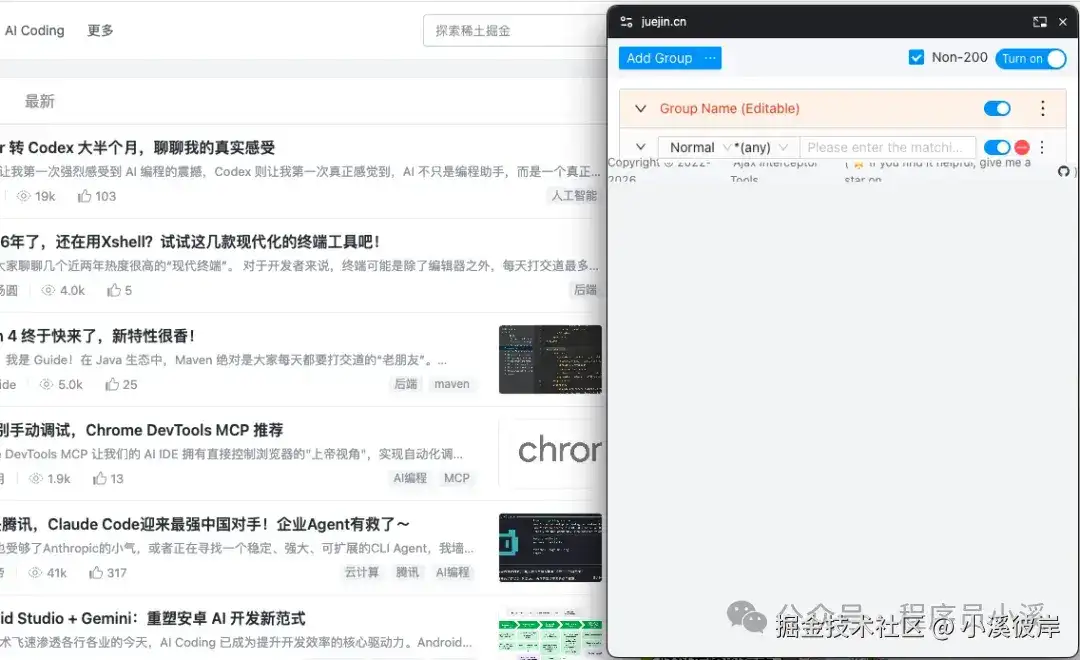Open the 更多 navigation menu
The image size is (1080, 660).
coord(100,30)
